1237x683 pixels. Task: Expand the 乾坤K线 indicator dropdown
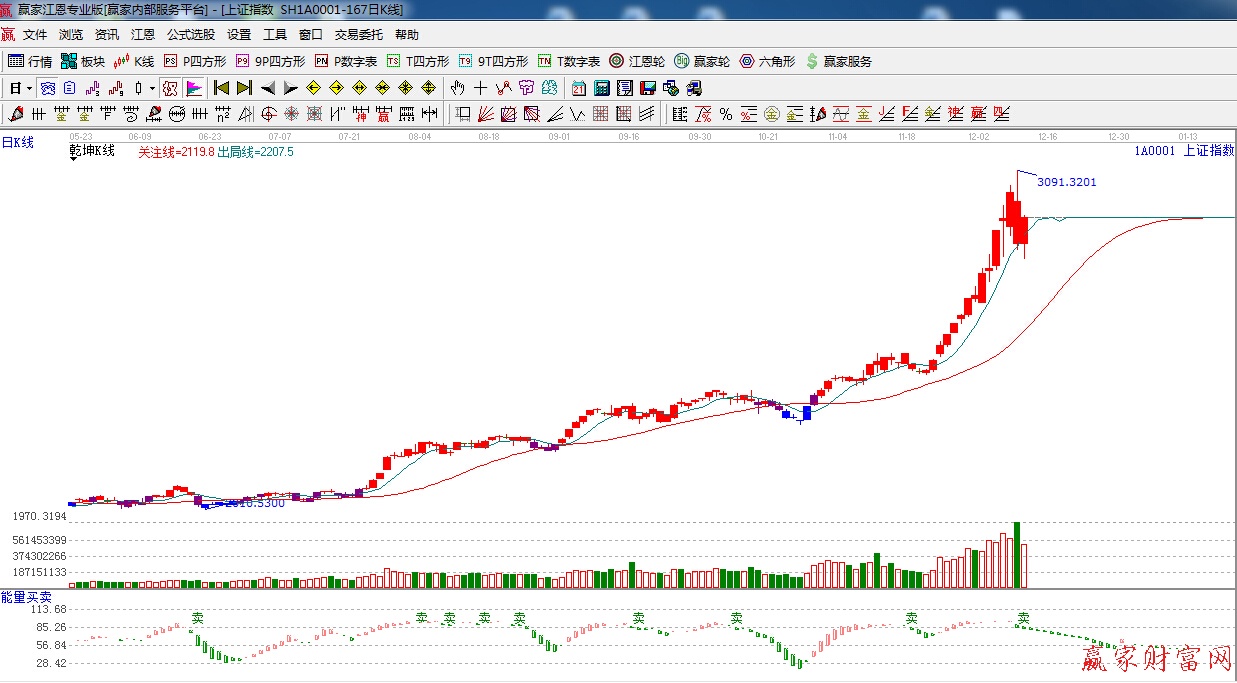click(x=75, y=159)
